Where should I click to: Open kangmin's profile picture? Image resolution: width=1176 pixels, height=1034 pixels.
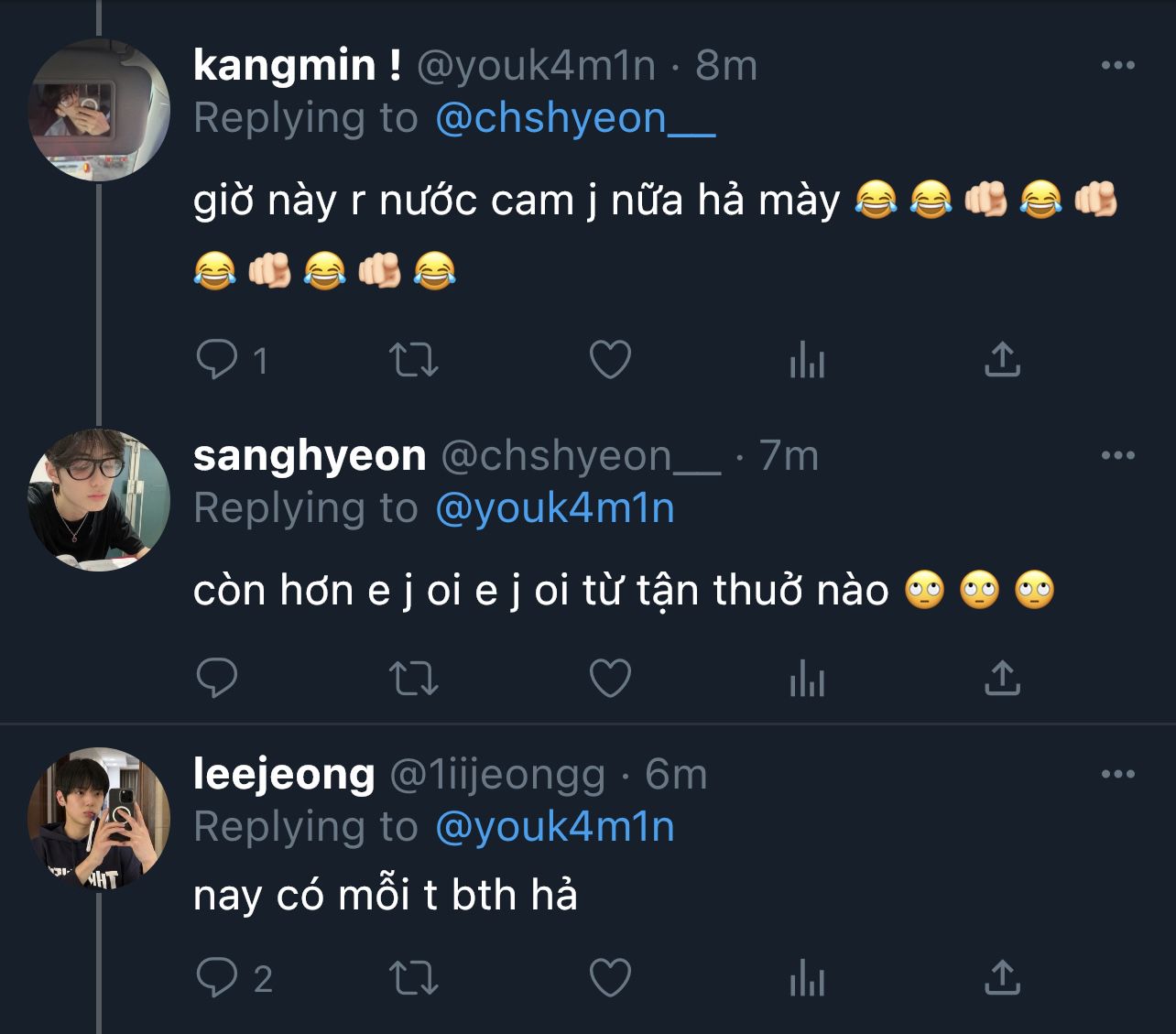click(x=99, y=110)
